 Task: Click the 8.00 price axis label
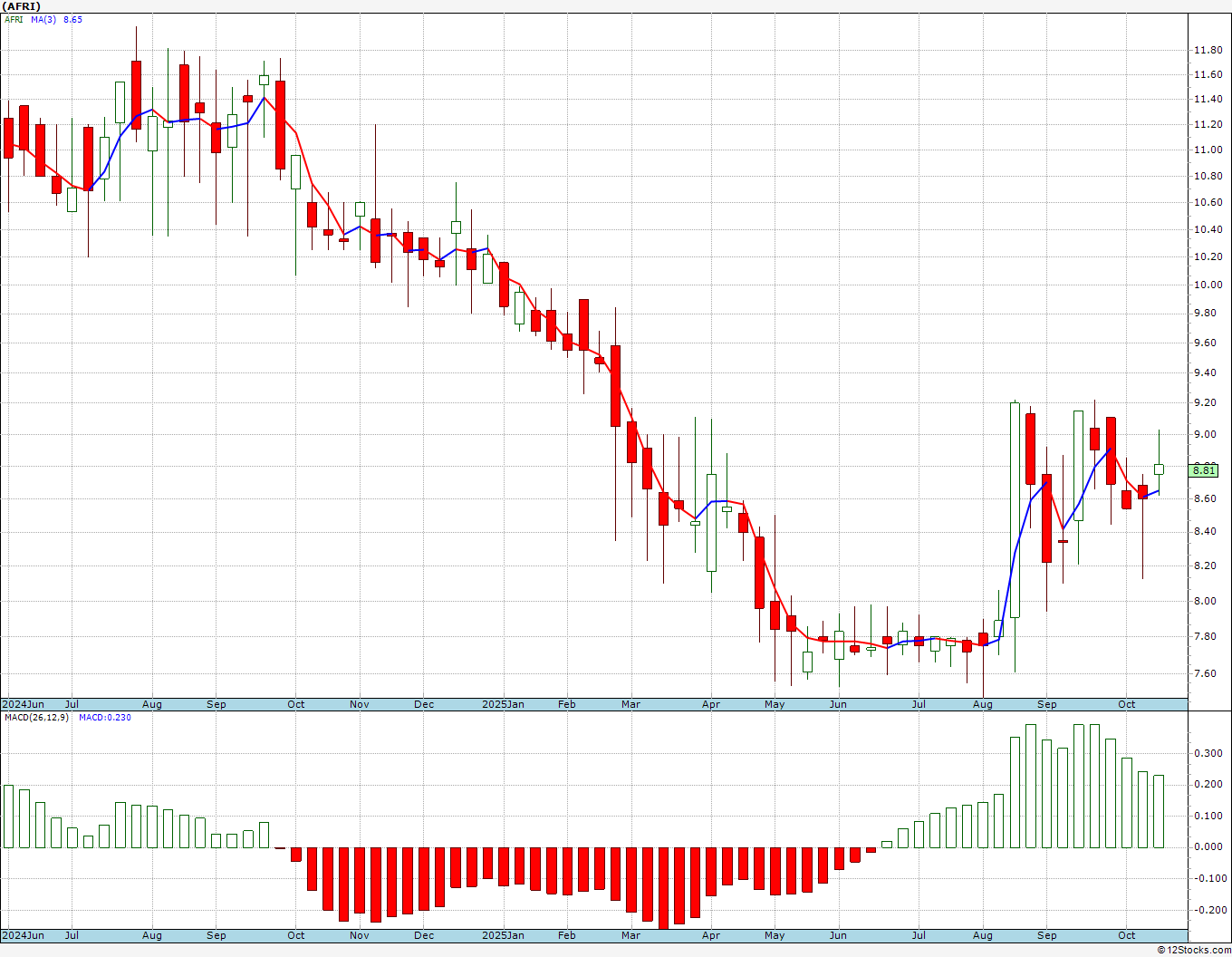[1208, 601]
